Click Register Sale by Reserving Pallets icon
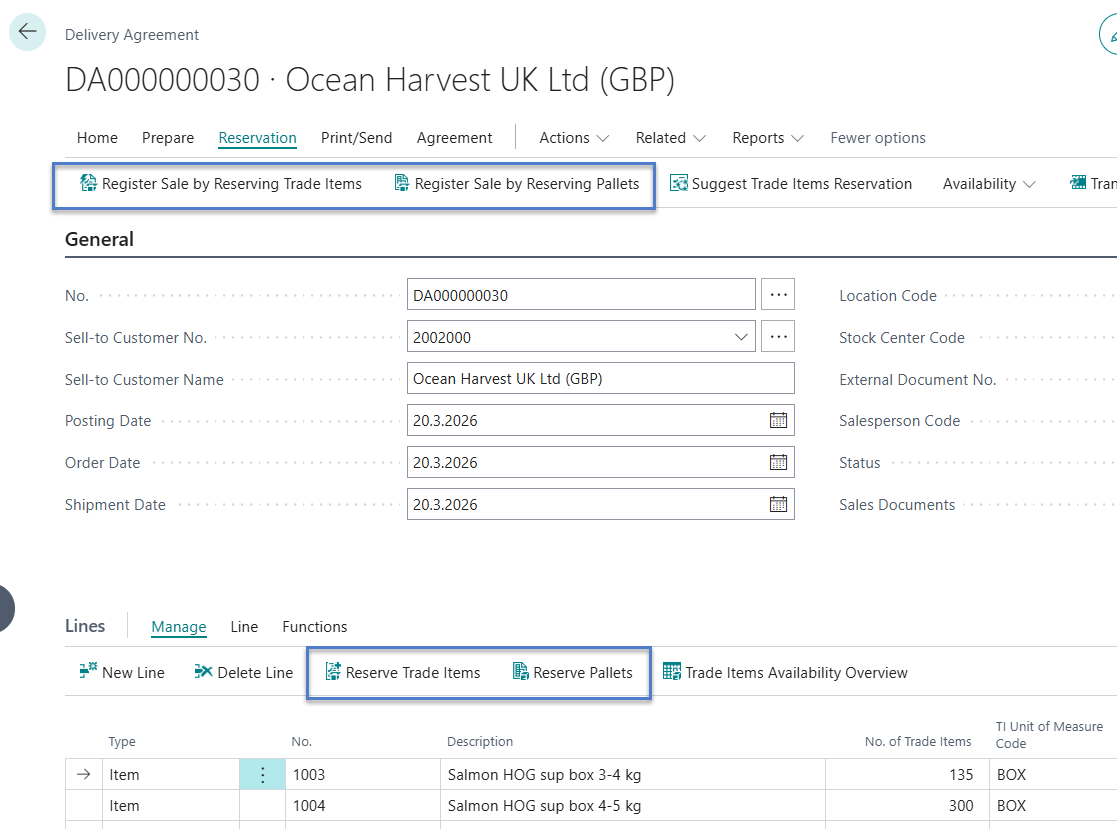The height and width of the screenshot is (829, 1117). [402, 184]
